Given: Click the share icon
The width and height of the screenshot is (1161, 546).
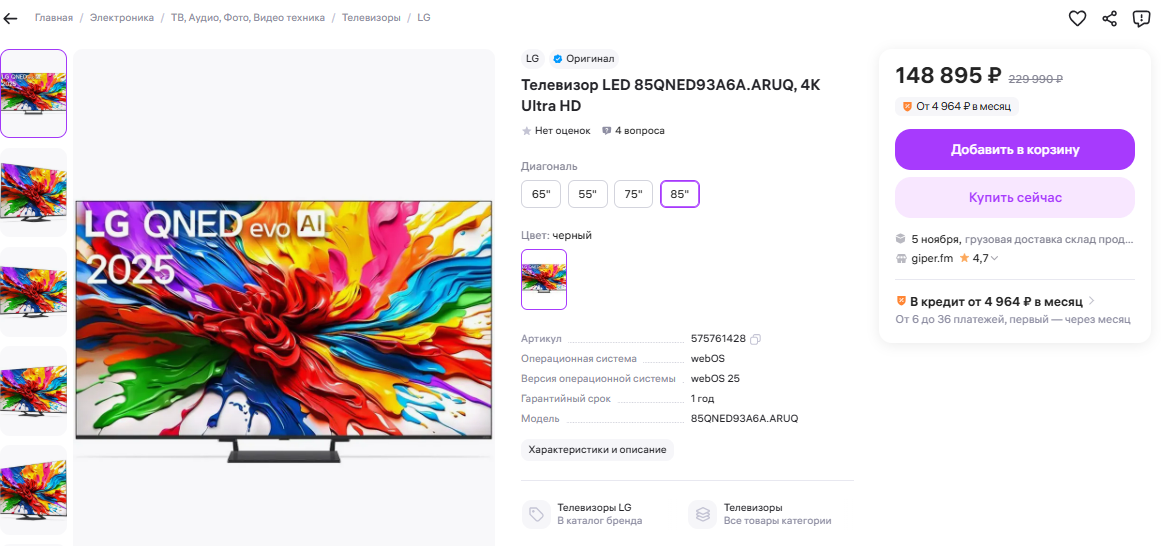Looking at the screenshot, I should coord(1109,19).
